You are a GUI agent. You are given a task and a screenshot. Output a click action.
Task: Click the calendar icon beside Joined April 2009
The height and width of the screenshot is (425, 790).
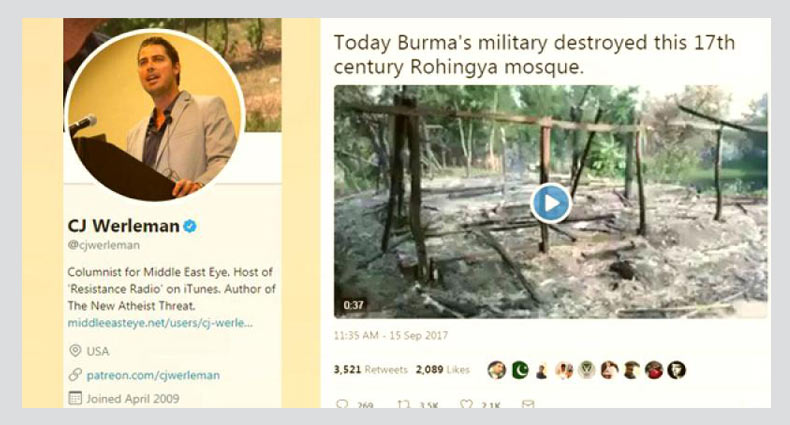click(x=75, y=398)
